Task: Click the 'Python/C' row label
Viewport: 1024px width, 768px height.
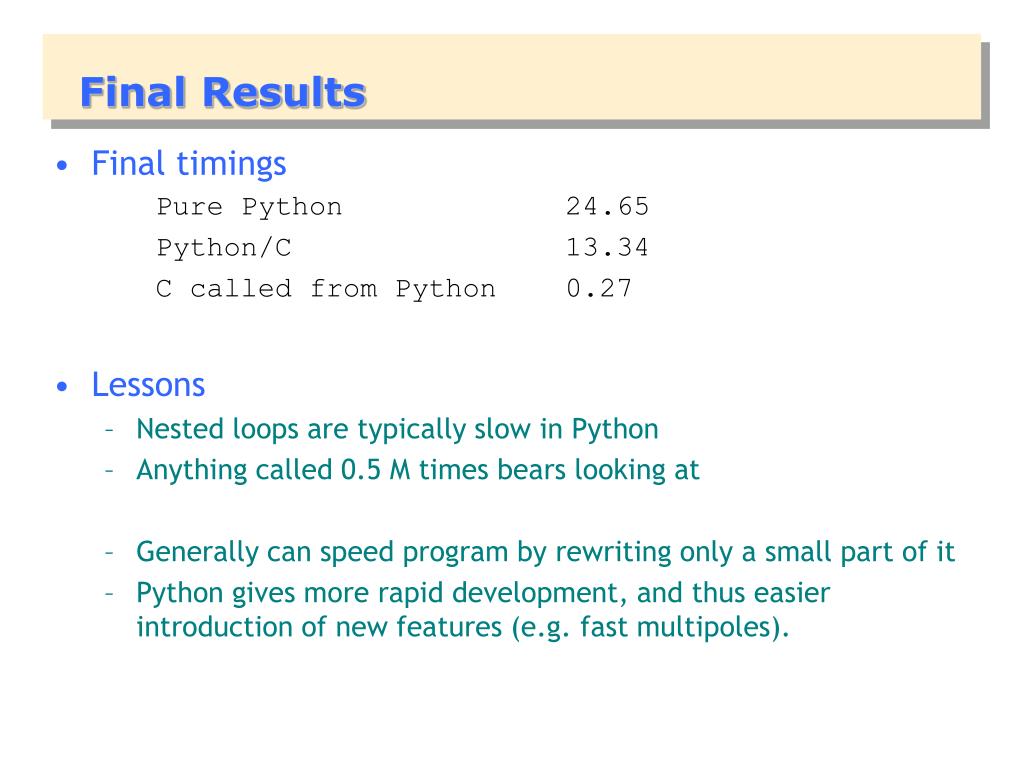Action: coord(223,248)
